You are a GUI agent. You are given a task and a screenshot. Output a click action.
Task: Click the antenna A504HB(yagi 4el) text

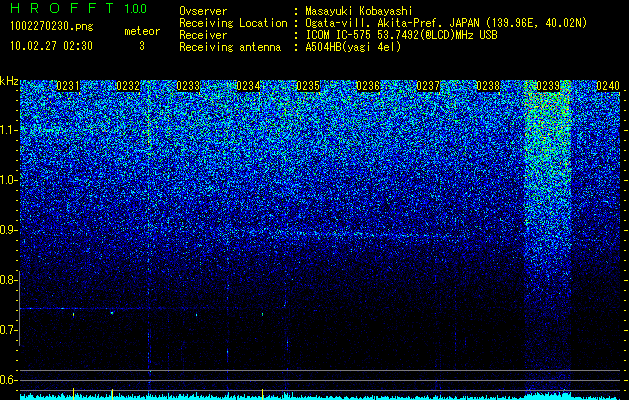point(353,47)
